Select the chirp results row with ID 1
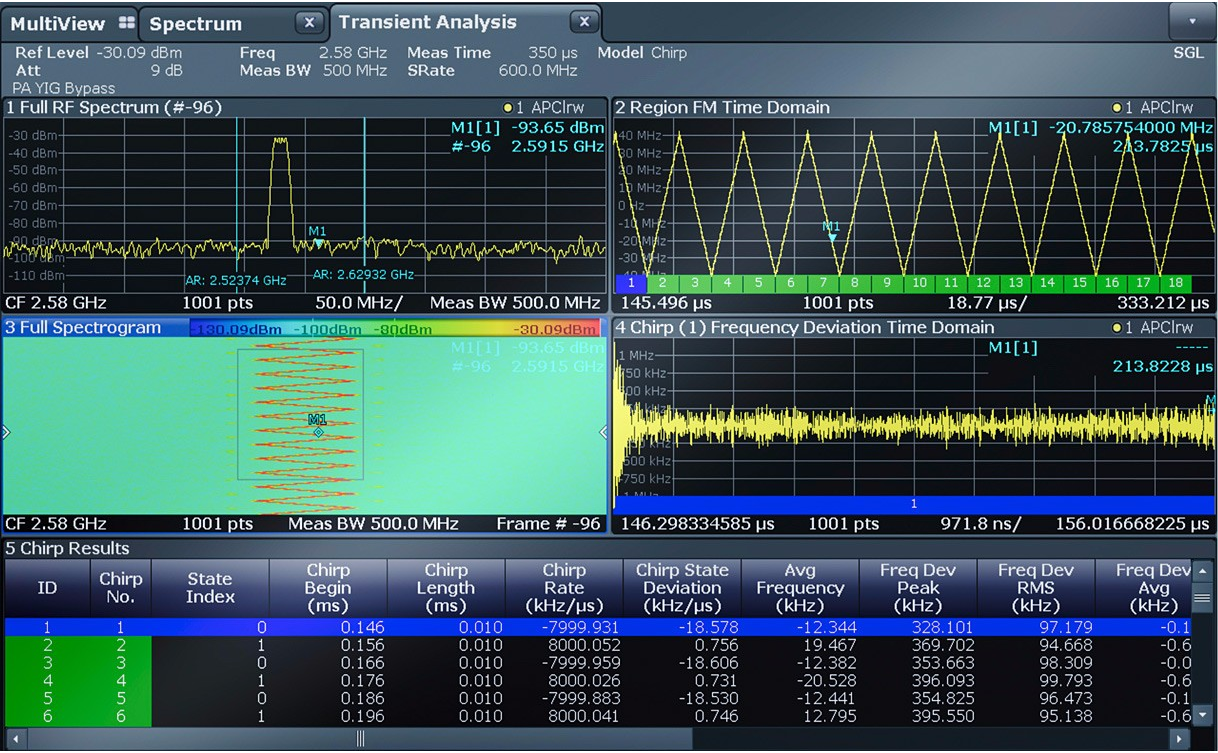This screenshot has width=1218, height=753. click(598, 627)
